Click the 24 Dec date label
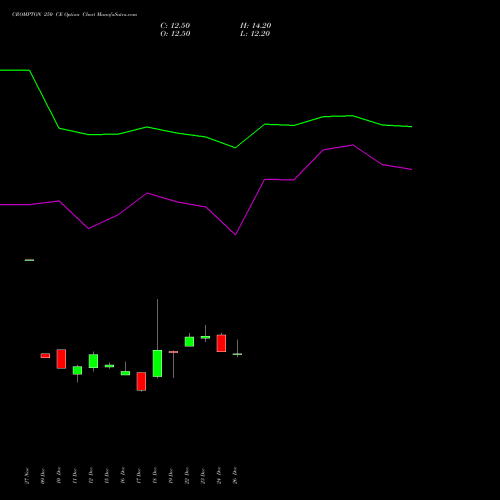Viewport: 500px width, 500px height. pos(219,476)
